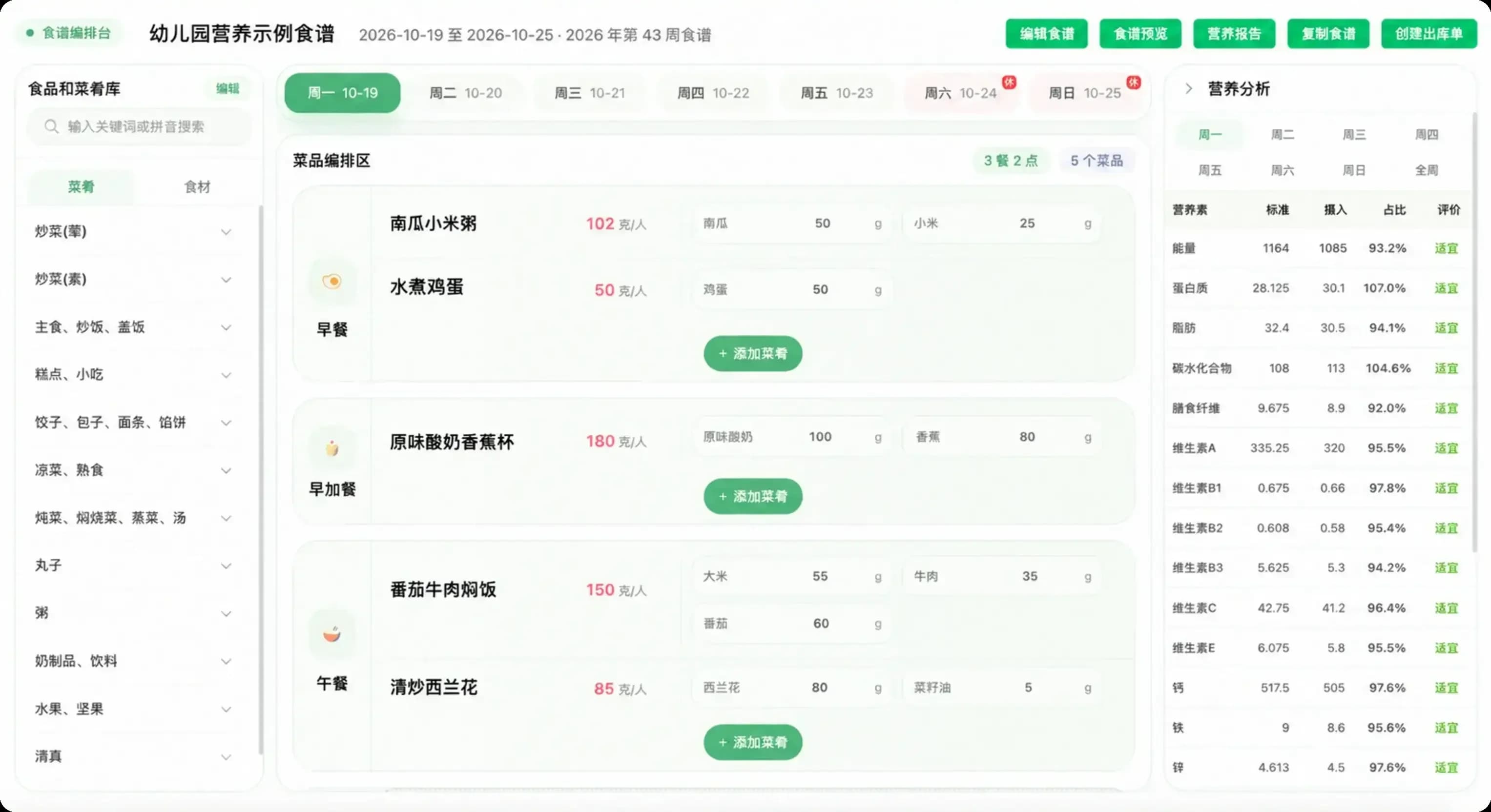Show 全周 nutrition analysis
Viewport: 1491px width, 812px height.
(1426, 171)
